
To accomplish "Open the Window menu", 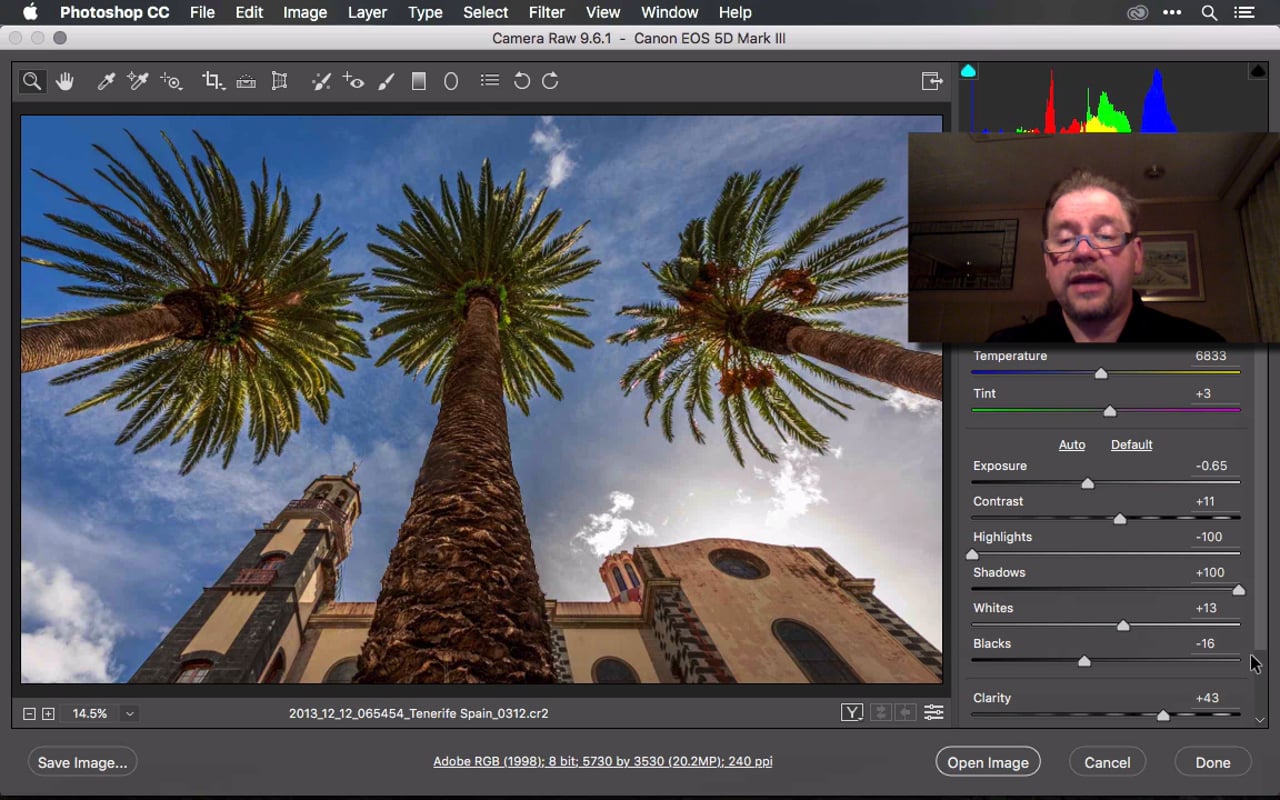I will point(669,12).
